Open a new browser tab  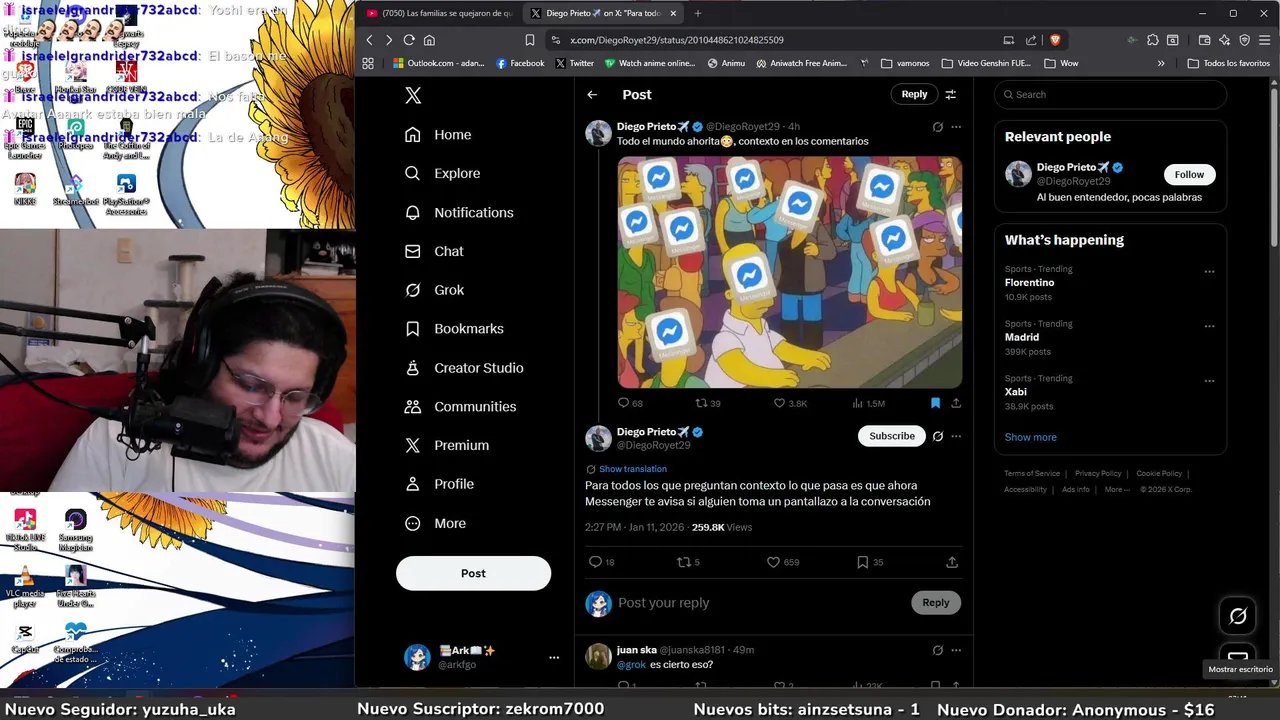697,13
